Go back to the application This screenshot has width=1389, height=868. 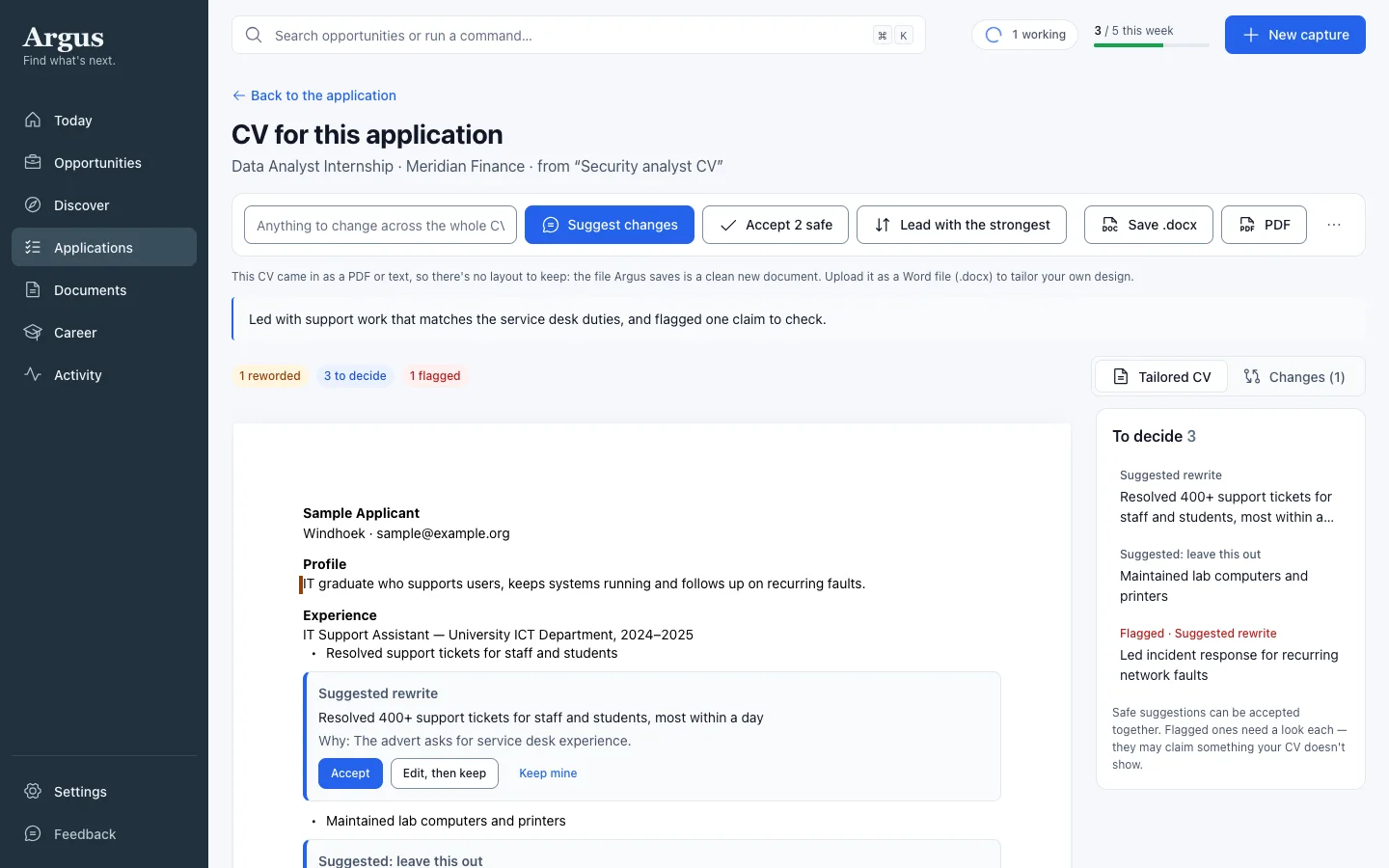click(x=314, y=95)
